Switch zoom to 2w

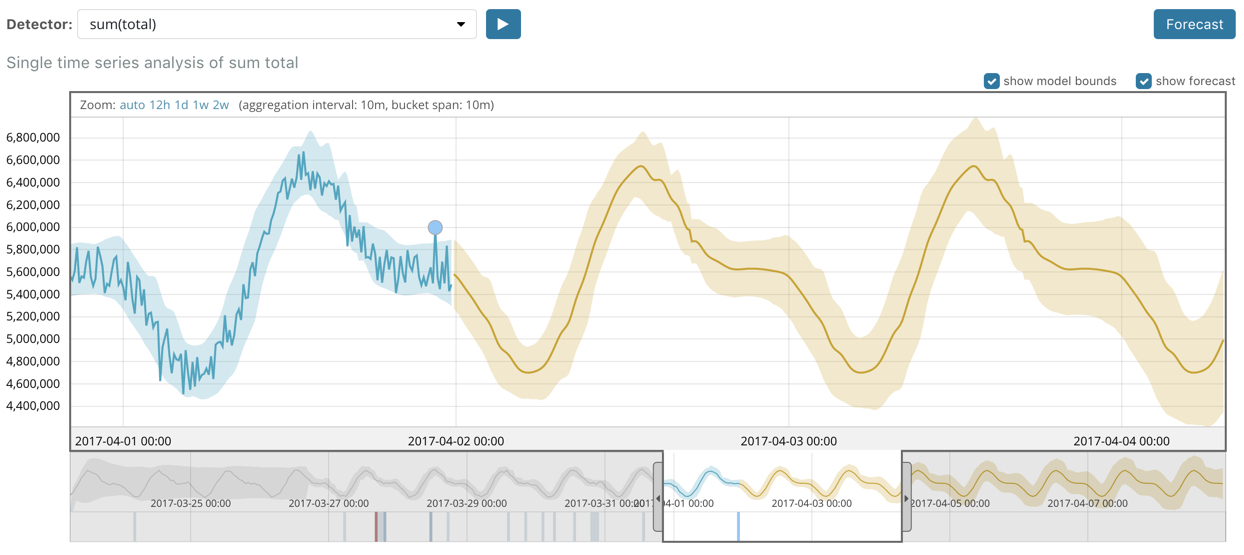point(220,105)
